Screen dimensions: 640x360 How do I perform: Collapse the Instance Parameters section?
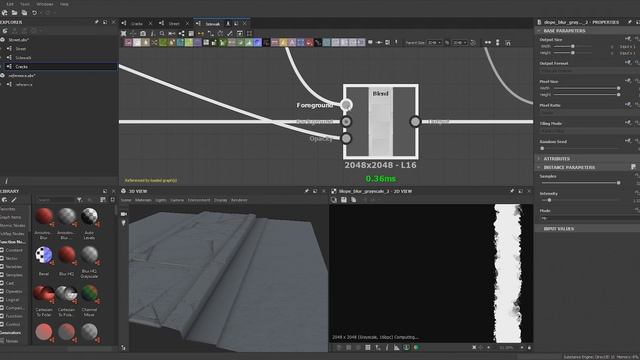(x=539, y=167)
